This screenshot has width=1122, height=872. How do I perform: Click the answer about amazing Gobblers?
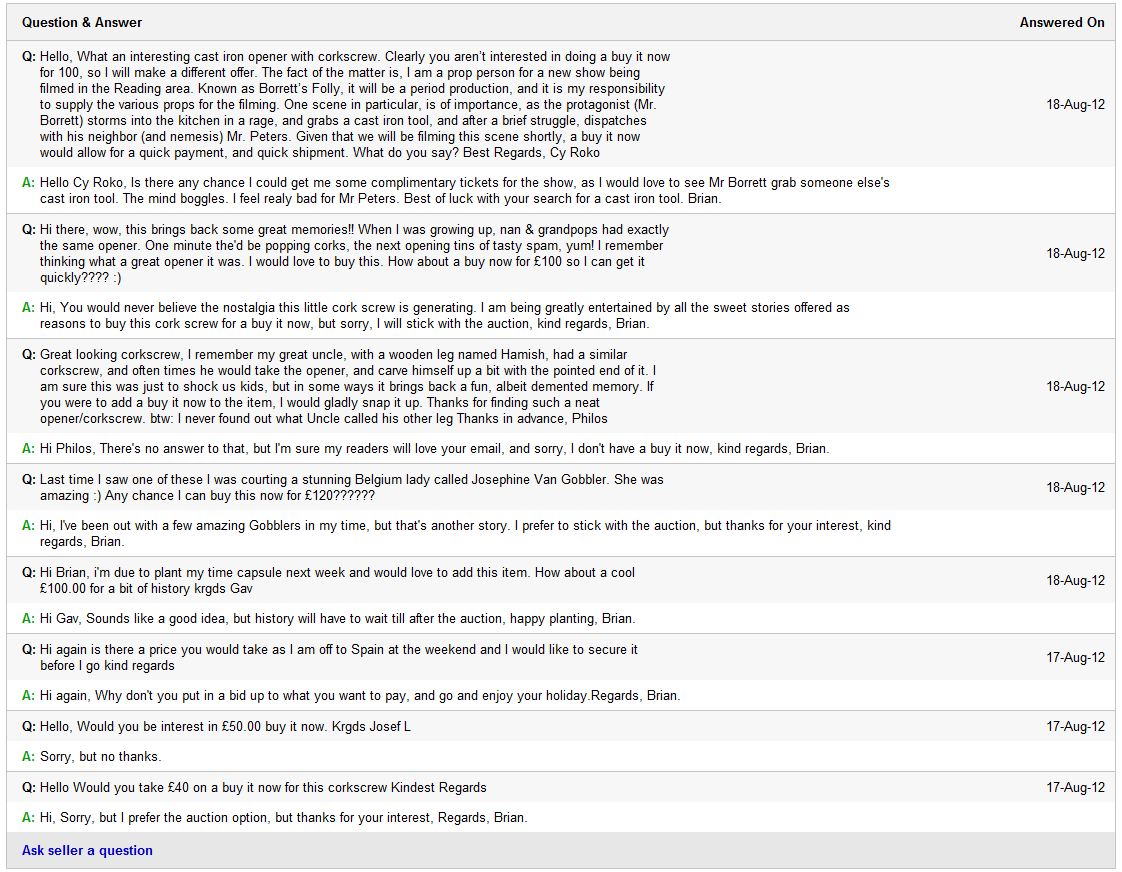[x=465, y=533]
